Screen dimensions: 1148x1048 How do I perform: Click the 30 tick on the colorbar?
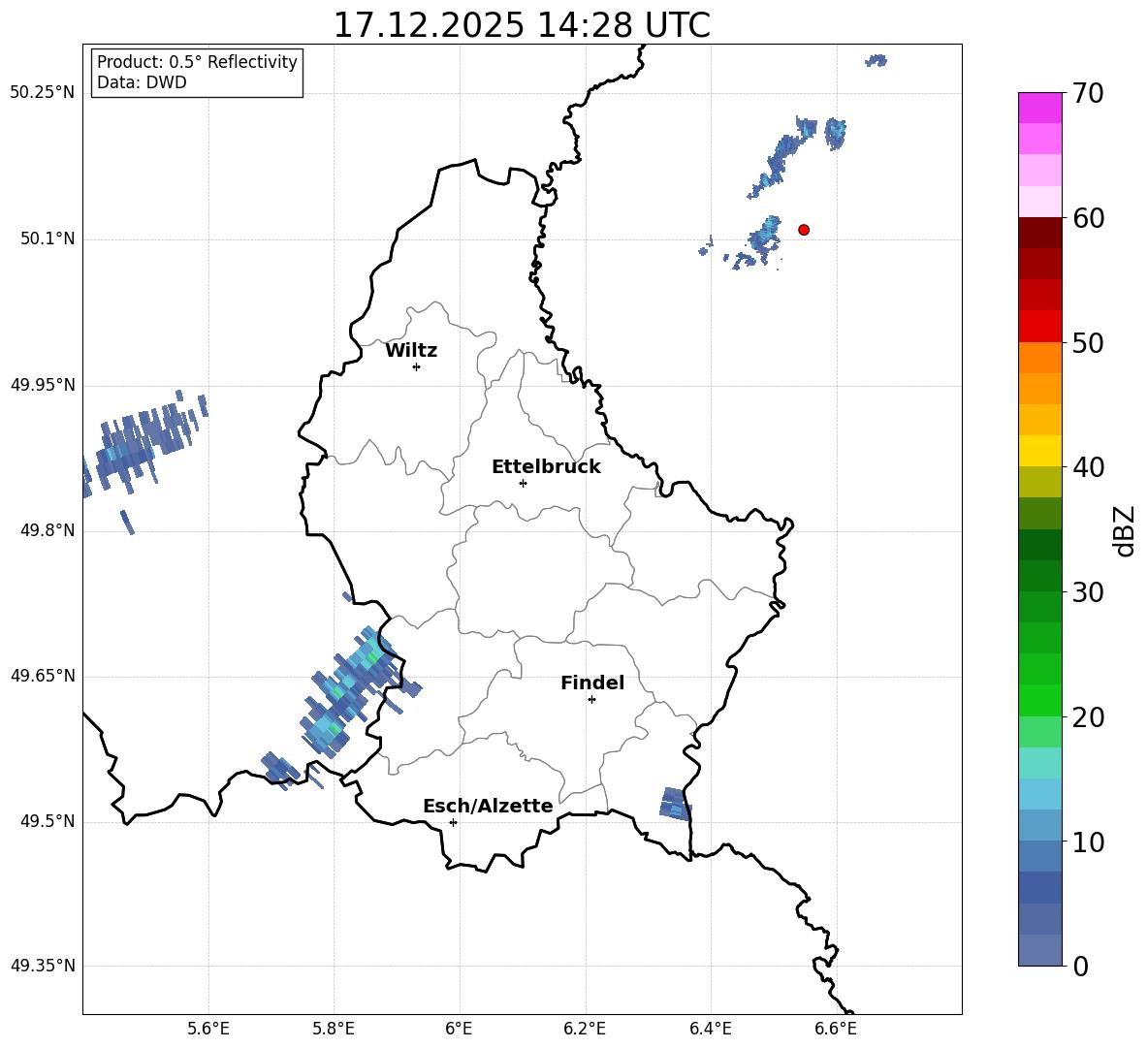pos(1087,591)
